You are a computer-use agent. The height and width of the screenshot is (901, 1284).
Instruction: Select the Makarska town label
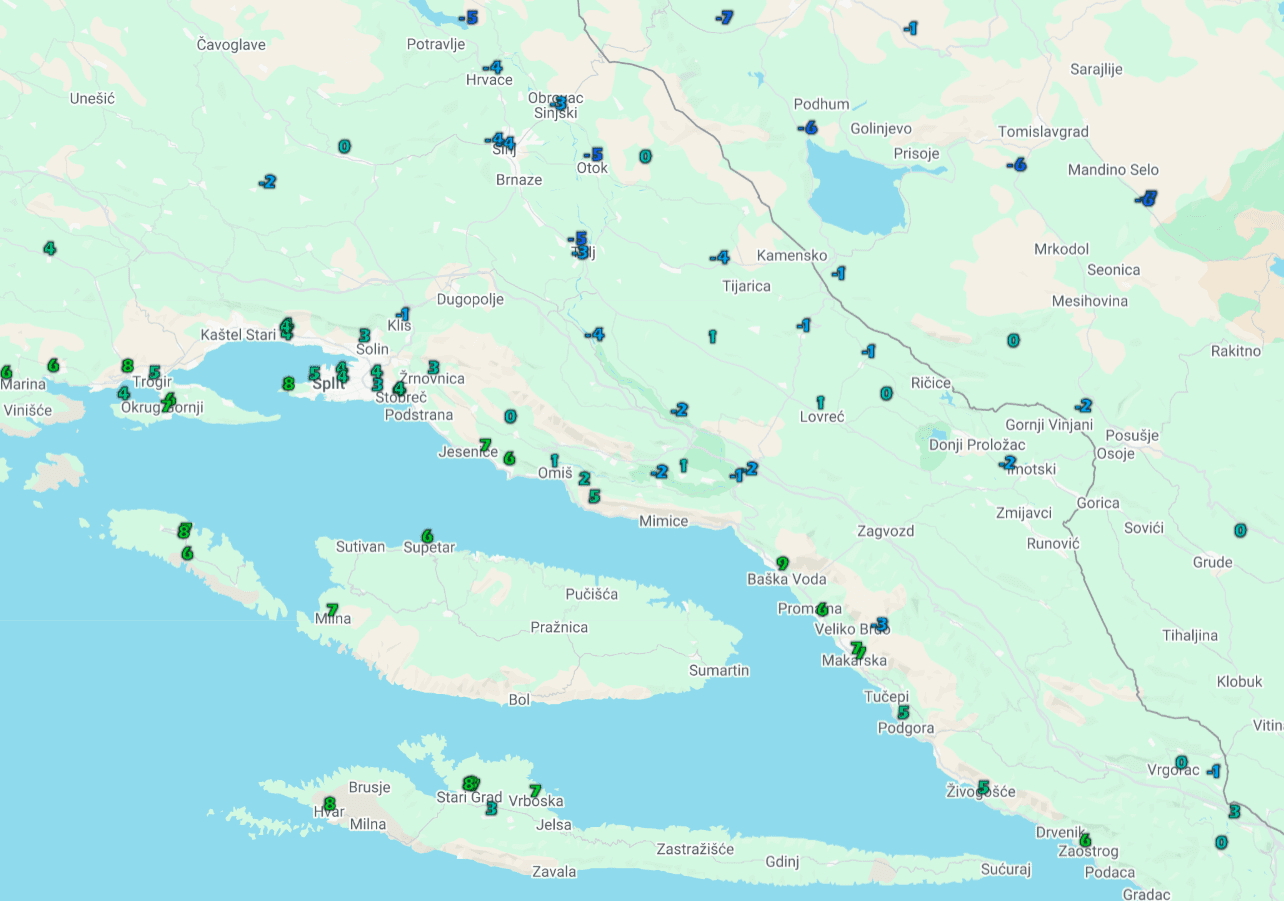point(854,661)
